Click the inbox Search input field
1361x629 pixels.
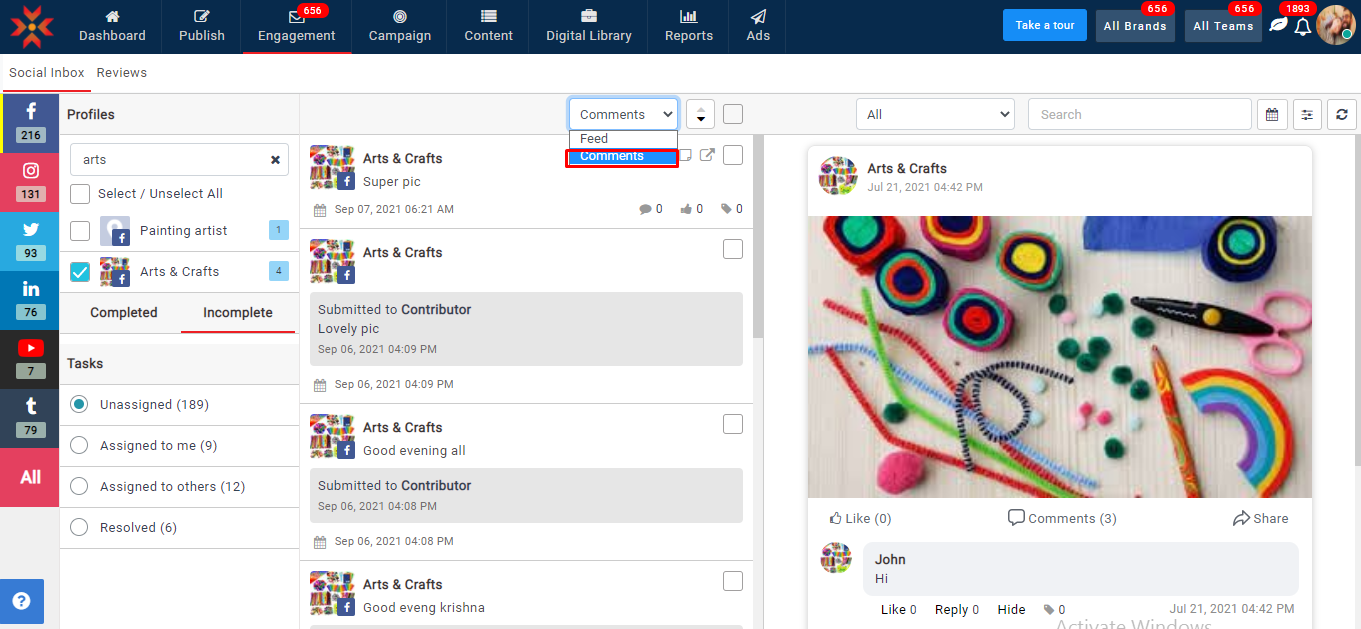[1139, 115]
